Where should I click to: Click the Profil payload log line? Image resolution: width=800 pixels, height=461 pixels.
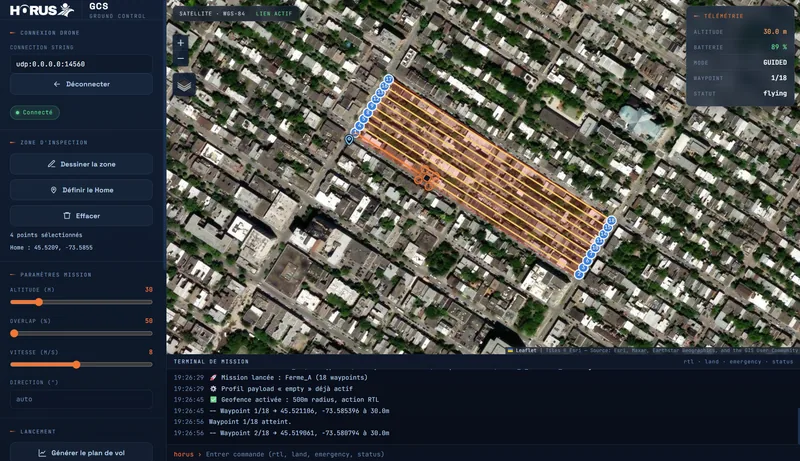[x=263, y=389]
